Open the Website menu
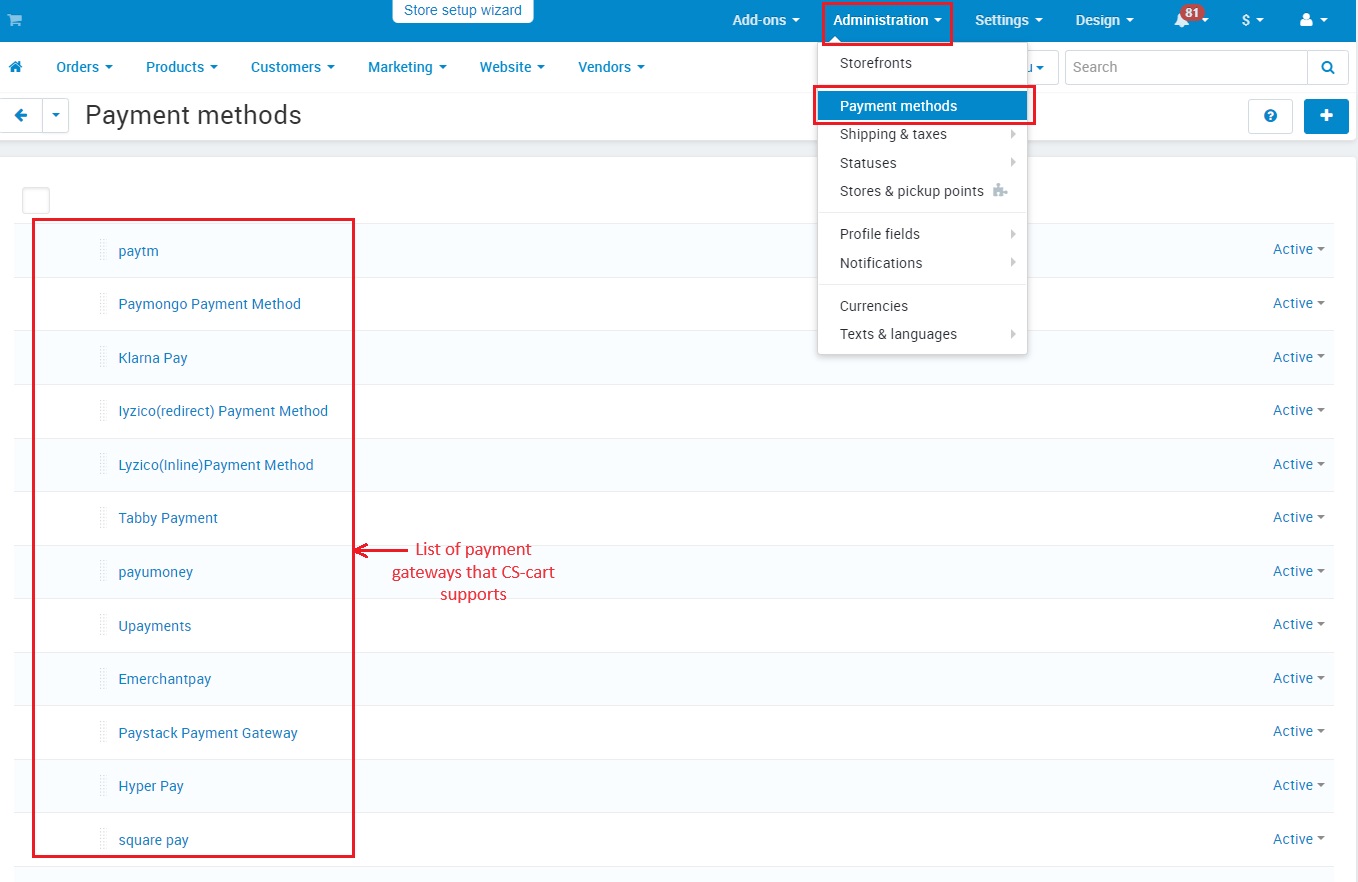The image size is (1358, 882). click(512, 67)
